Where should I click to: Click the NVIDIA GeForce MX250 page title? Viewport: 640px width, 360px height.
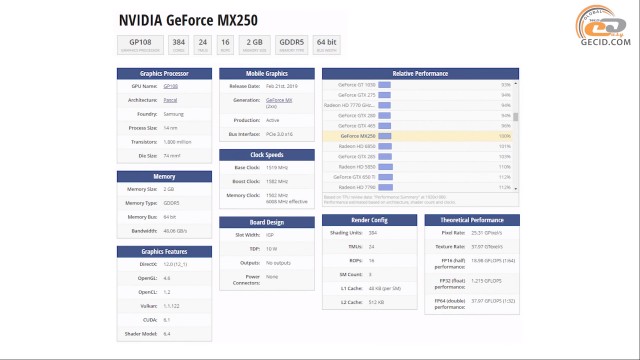click(188, 20)
